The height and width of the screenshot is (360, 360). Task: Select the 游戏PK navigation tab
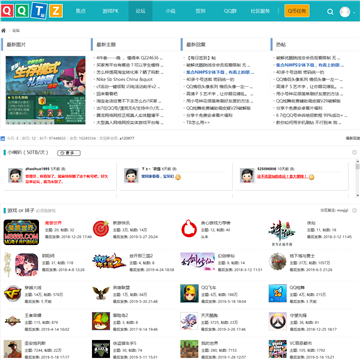[110, 11]
